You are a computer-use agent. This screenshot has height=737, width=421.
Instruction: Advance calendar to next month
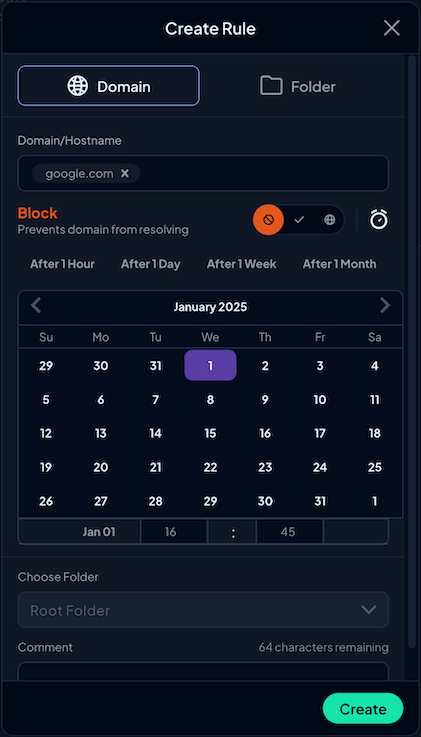[x=385, y=306]
